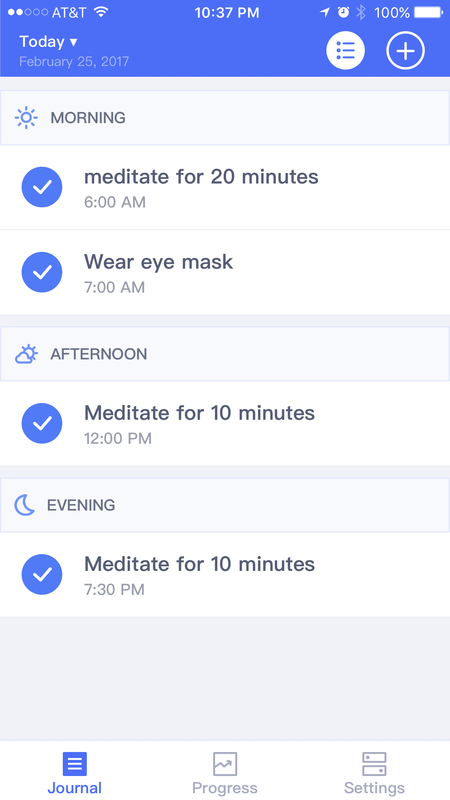Open the February 25, 2017 date text
The height and width of the screenshot is (800, 450).
coord(74,62)
